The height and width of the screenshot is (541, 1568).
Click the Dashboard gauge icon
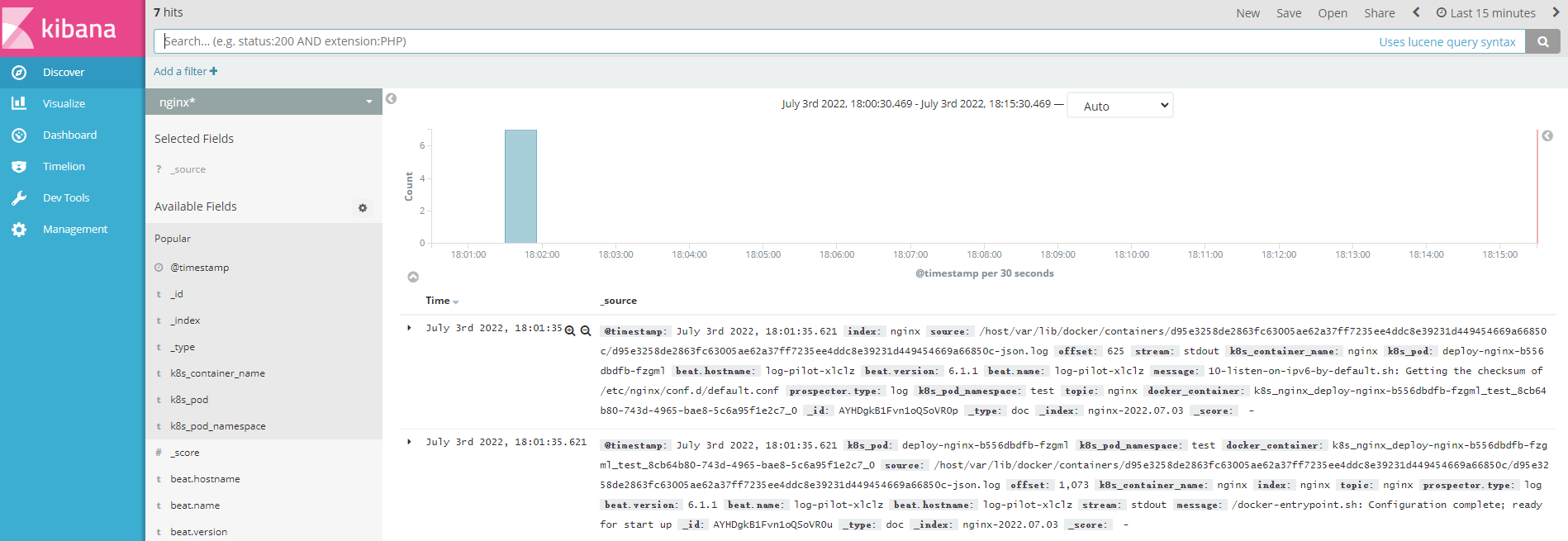pyautogui.click(x=19, y=135)
